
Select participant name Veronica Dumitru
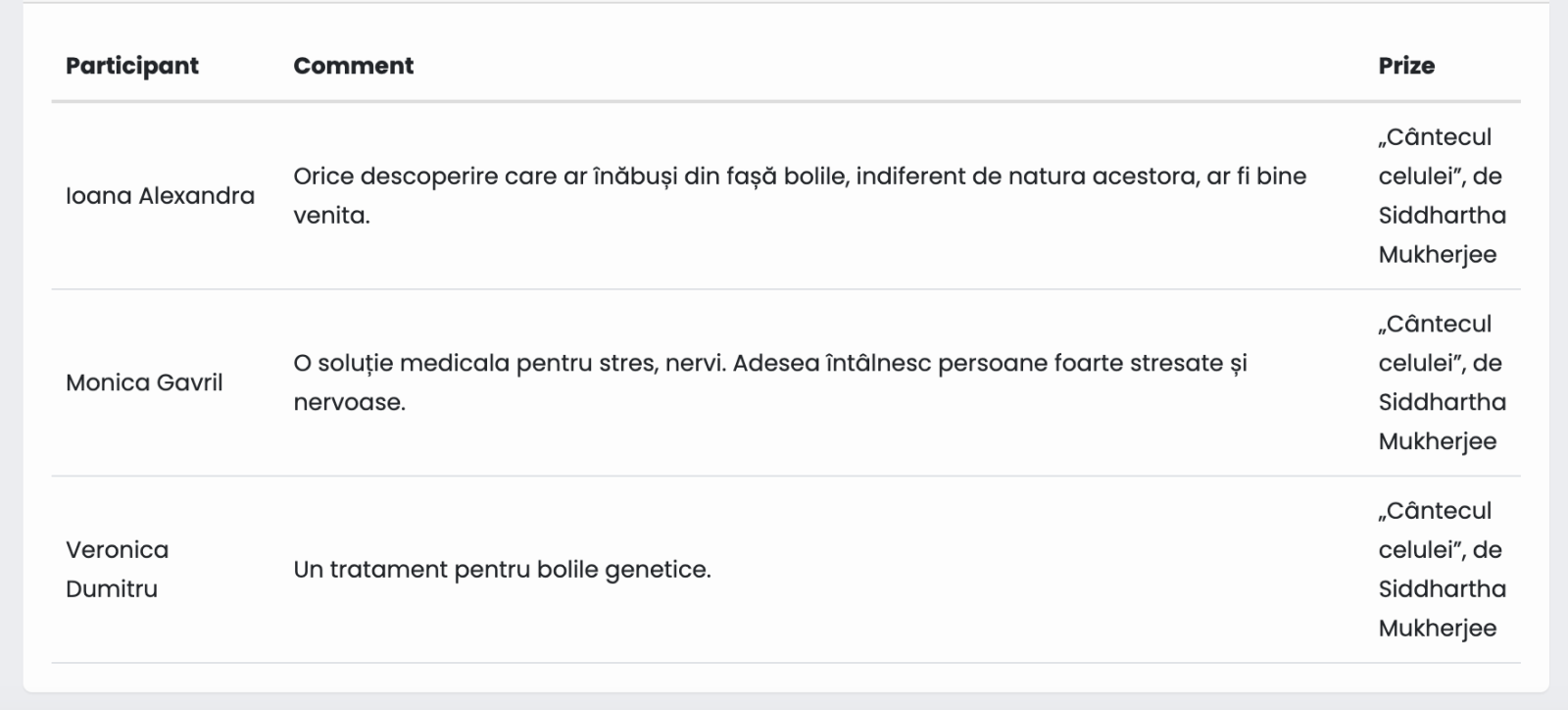coord(117,569)
